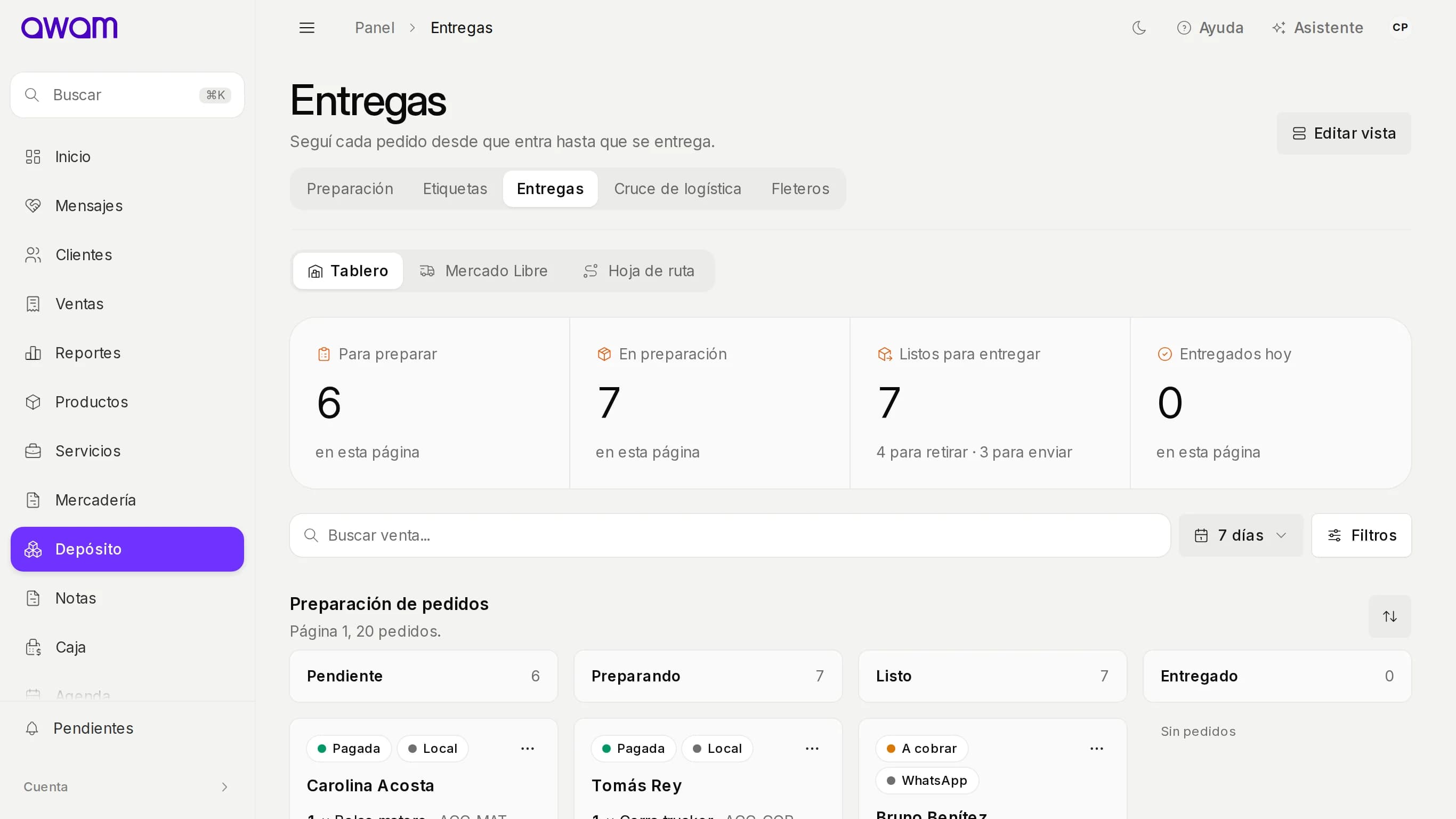Open the Asistente panel

click(1317, 27)
